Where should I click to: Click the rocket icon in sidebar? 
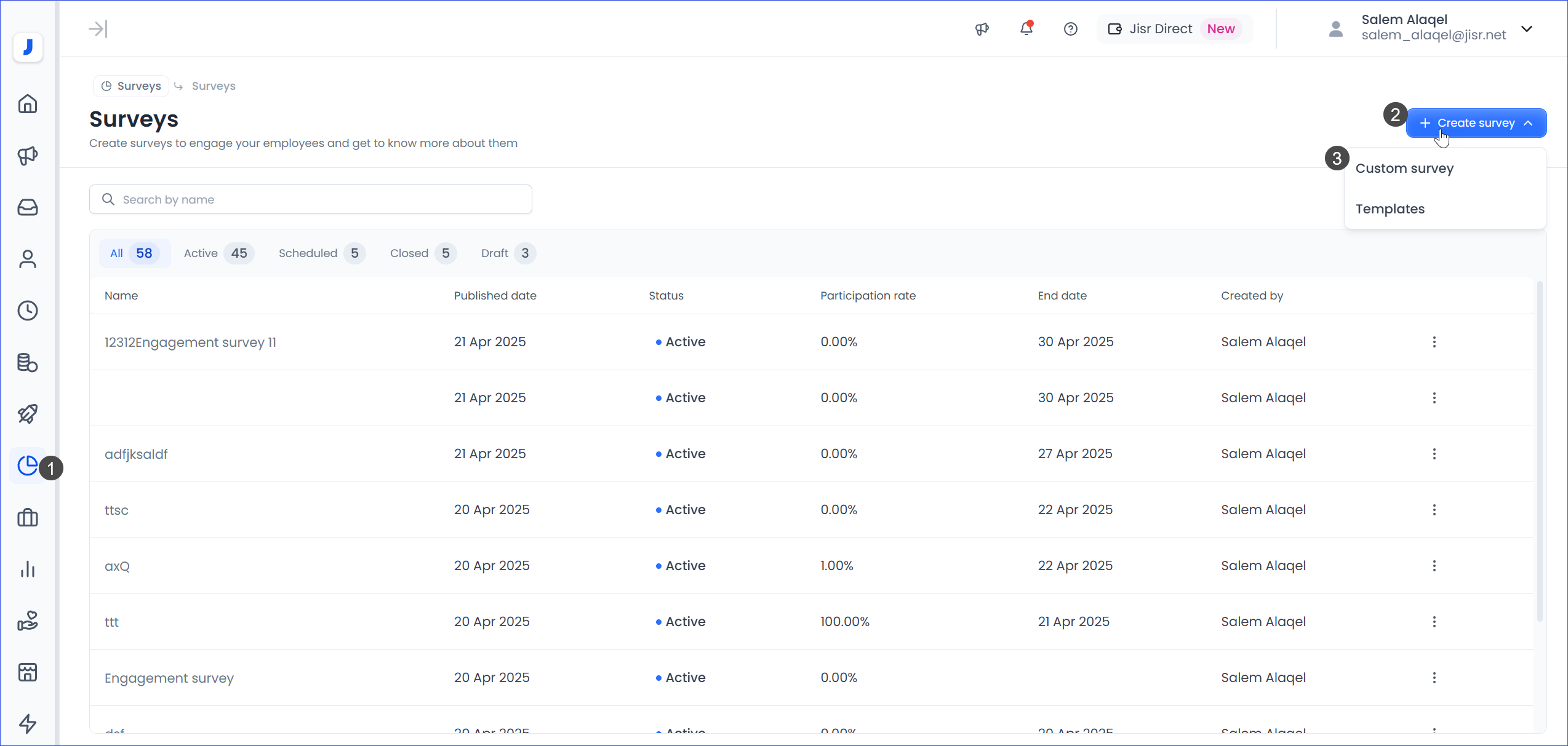pos(28,414)
